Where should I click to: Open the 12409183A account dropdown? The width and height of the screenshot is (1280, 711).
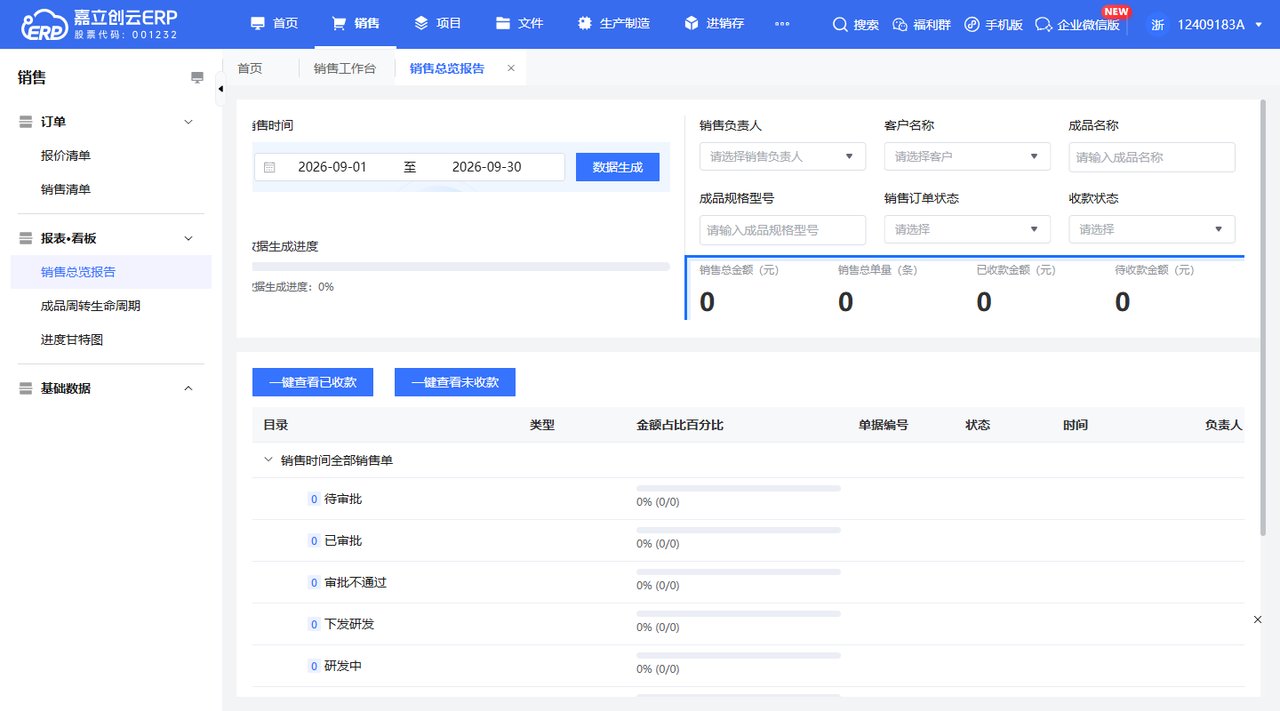pyautogui.click(x=1220, y=24)
